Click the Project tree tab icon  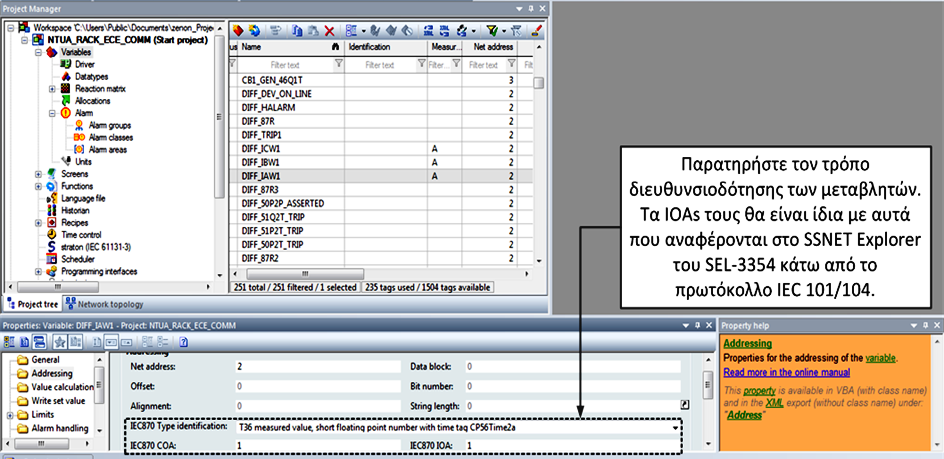point(10,304)
